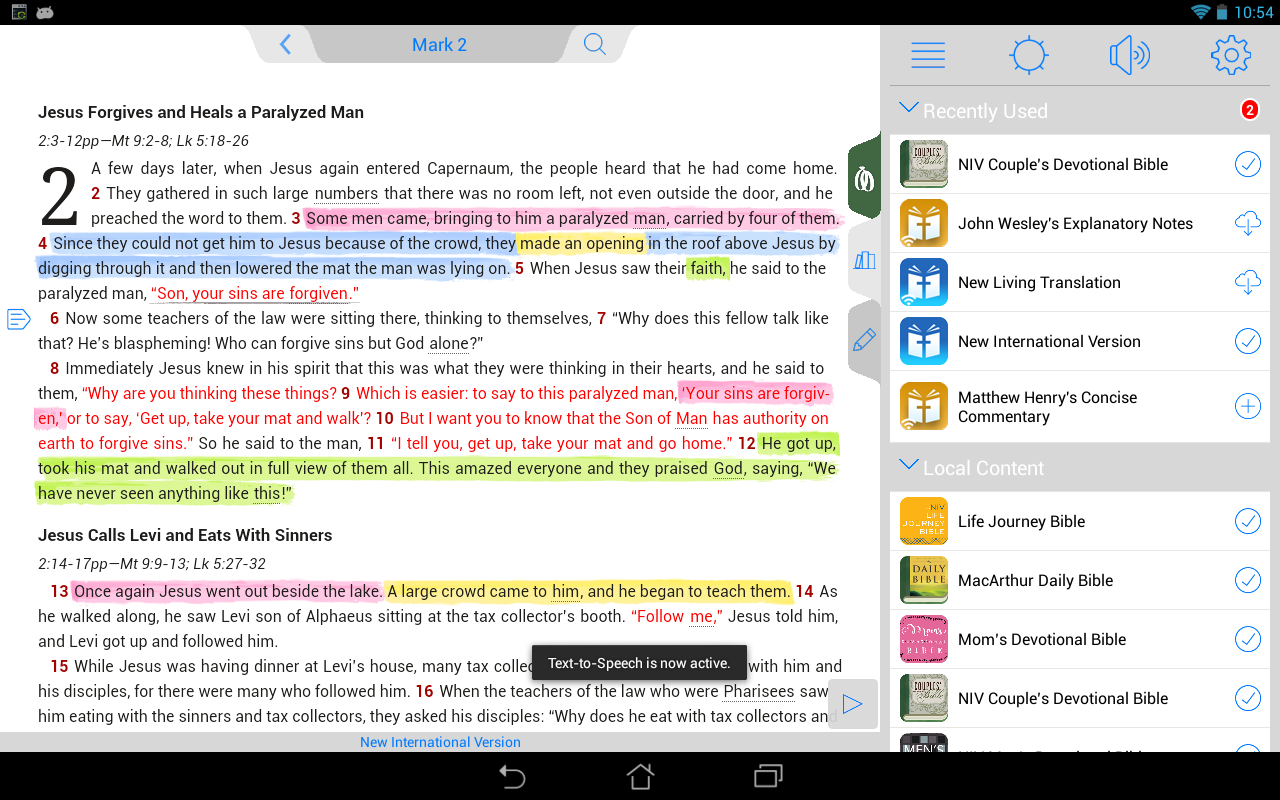This screenshot has width=1280, height=800.
Task: Open settings with the gear icon
Action: point(1231,55)
